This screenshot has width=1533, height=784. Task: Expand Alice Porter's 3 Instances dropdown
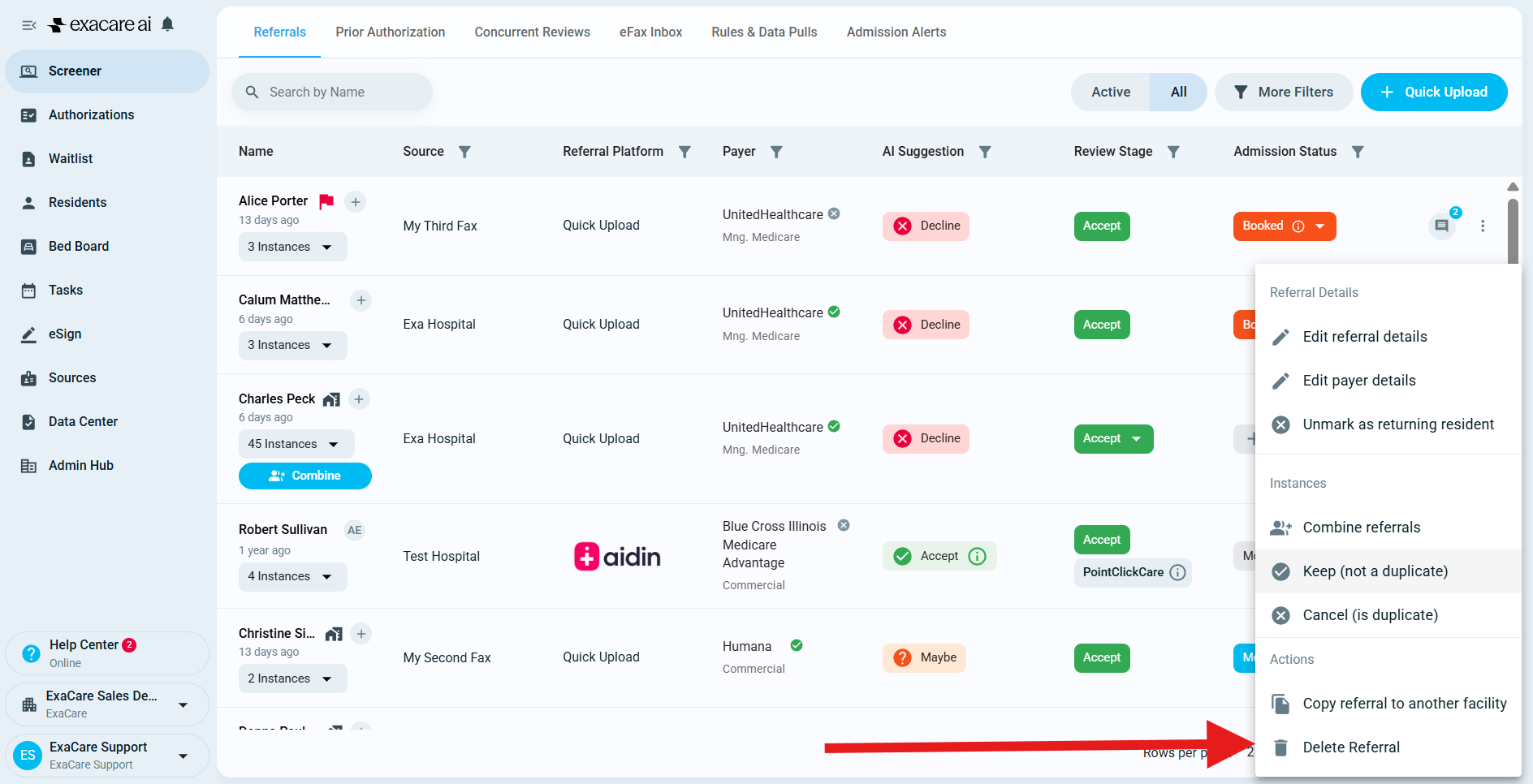(293, 247)
